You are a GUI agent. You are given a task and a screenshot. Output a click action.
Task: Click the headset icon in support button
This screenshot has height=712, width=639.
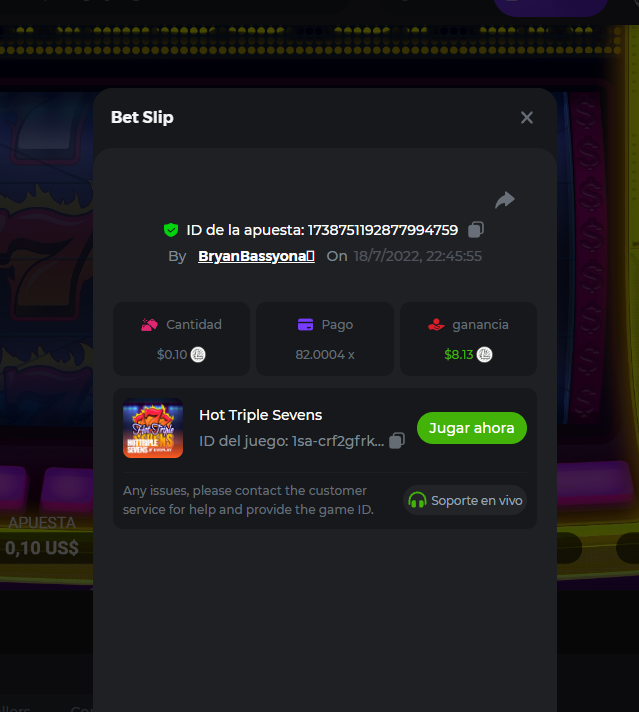coord(417,500)
